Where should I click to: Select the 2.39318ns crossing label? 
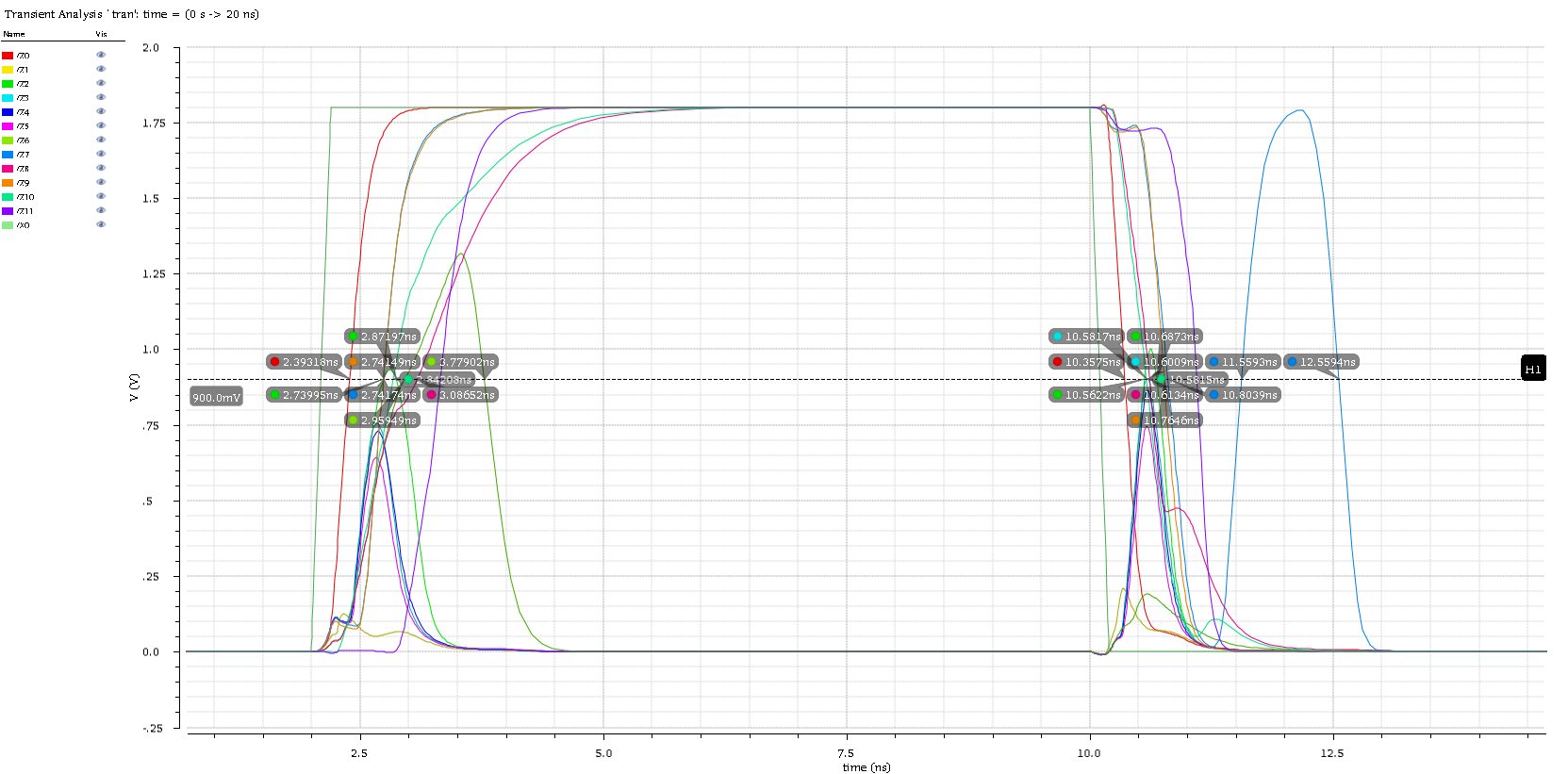304,362
